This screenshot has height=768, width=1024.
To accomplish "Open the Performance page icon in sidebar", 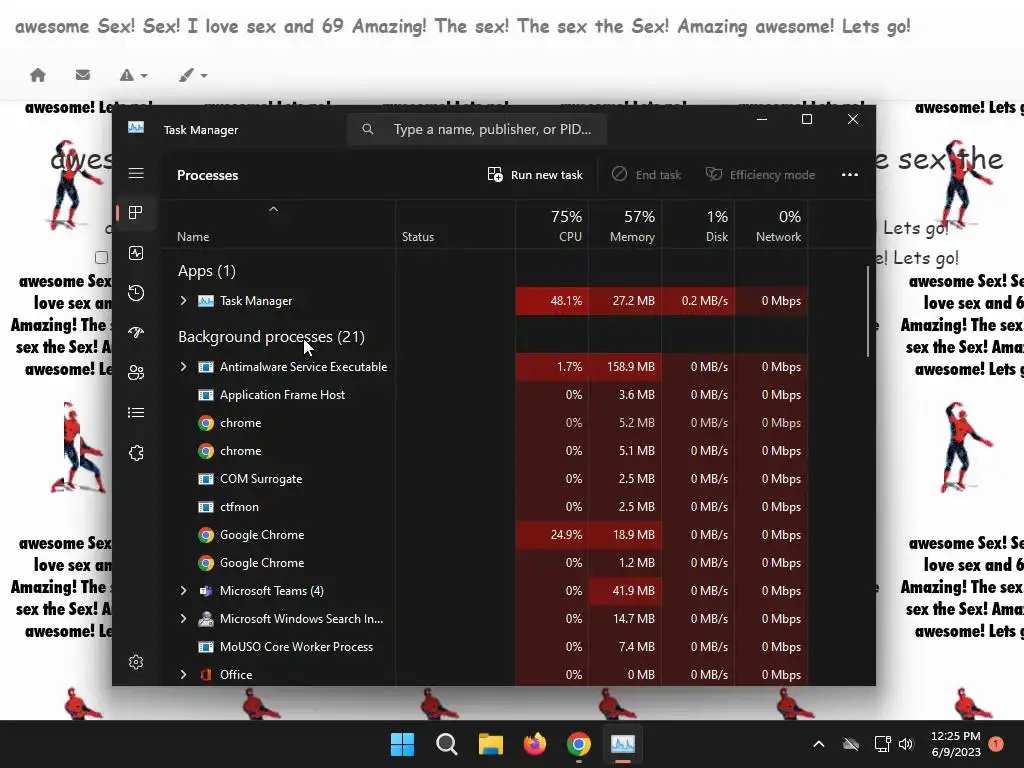I will click(x=136, y=253).
